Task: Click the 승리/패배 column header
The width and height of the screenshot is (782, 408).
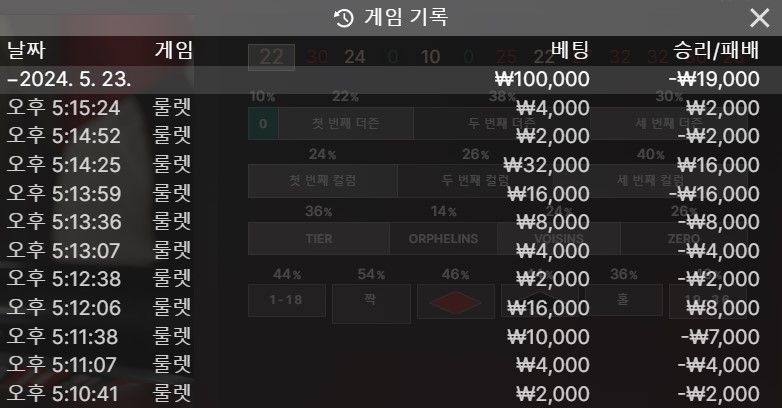Action: (x=716, y=50)
